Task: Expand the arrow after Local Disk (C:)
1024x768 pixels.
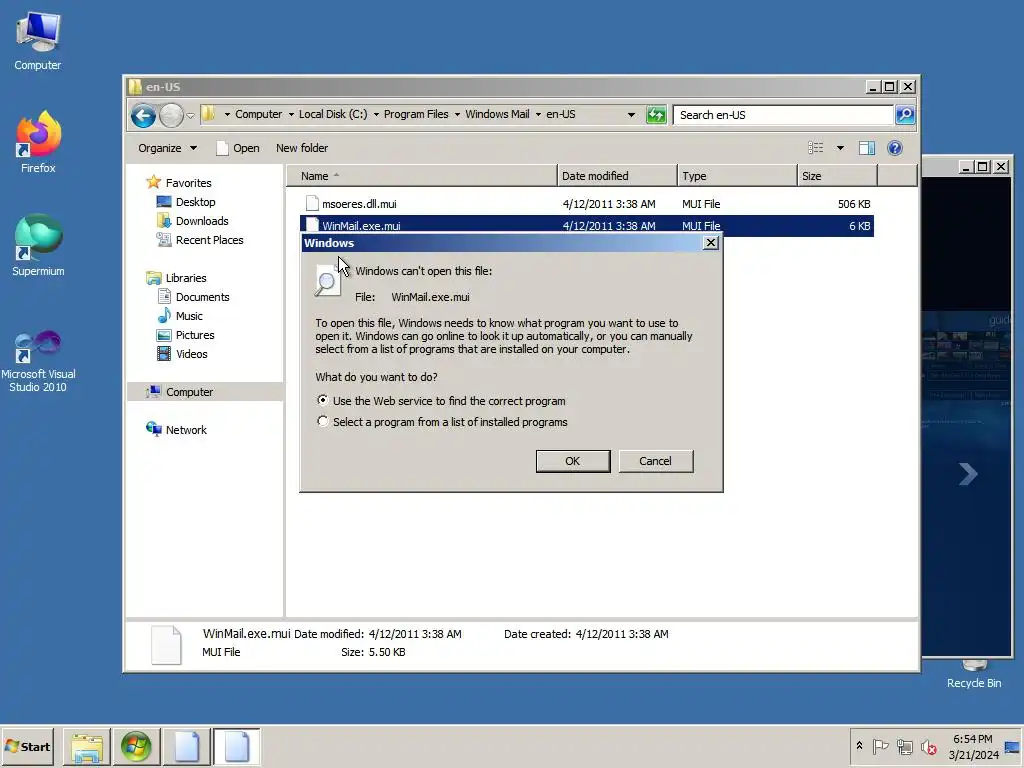Action: [376, 114]
